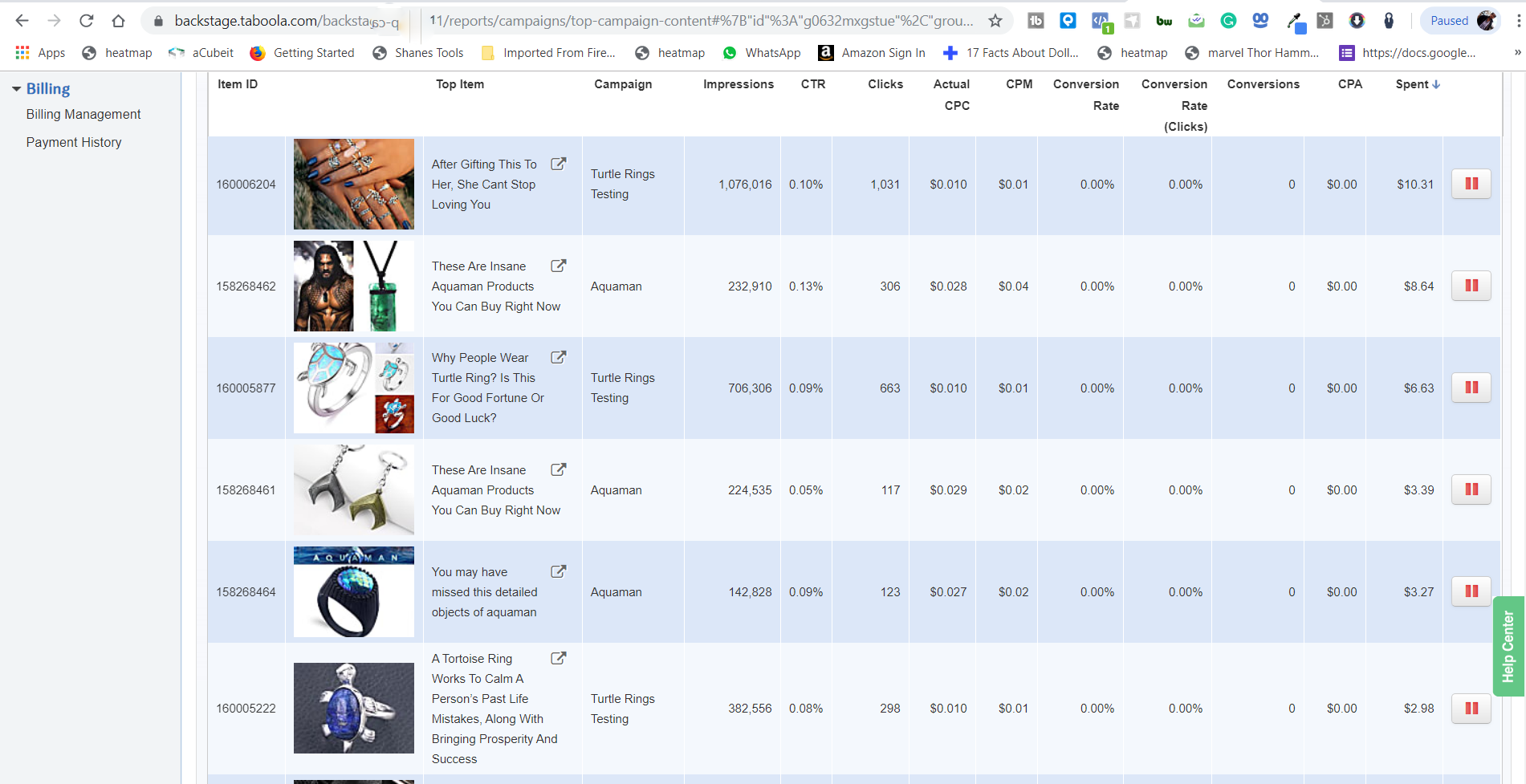Open the Help Center side tab
Image resolution: width=1526 pixels, height=784 pixels.
click(x=1509, y=646)
